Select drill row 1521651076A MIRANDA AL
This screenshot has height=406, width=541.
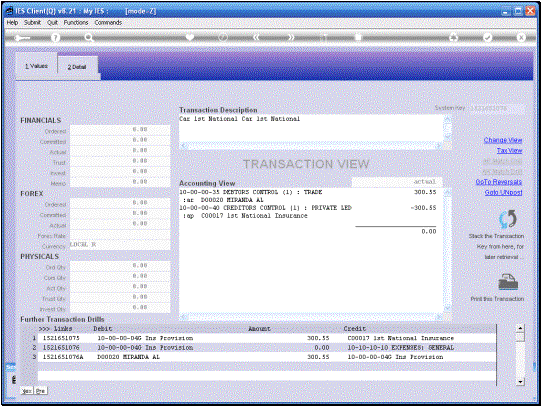point(266,357)
